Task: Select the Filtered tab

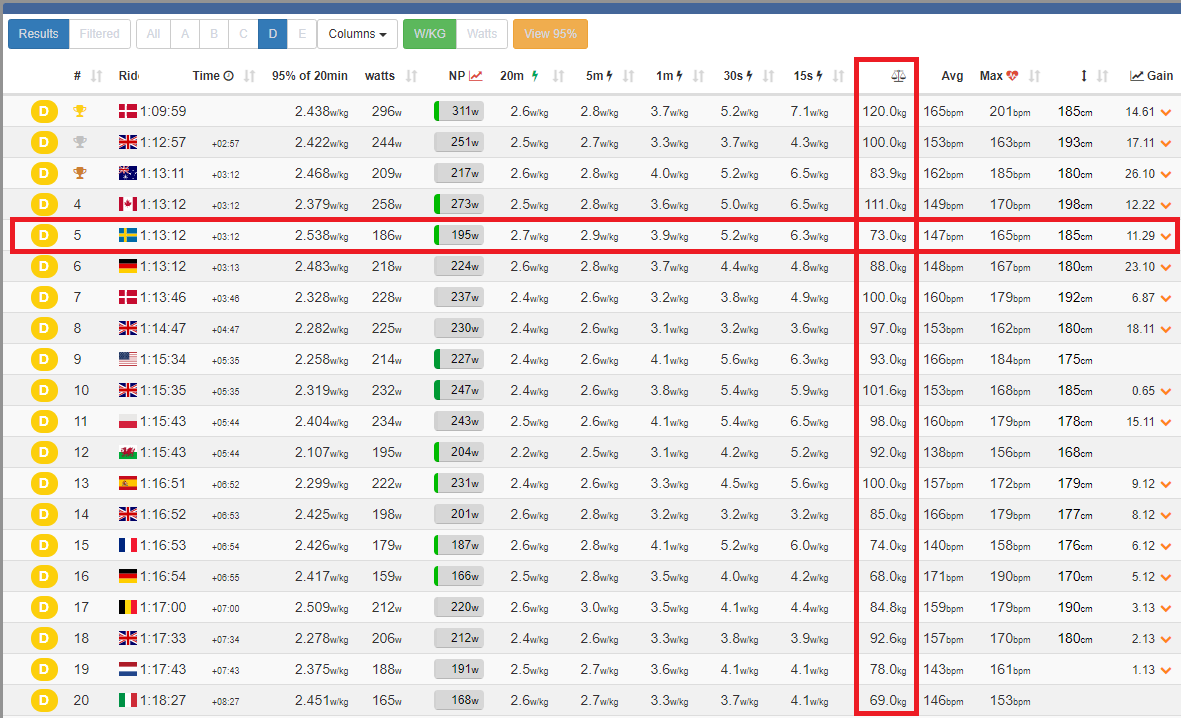Action: pyautogui.click(x=99, y=34)
